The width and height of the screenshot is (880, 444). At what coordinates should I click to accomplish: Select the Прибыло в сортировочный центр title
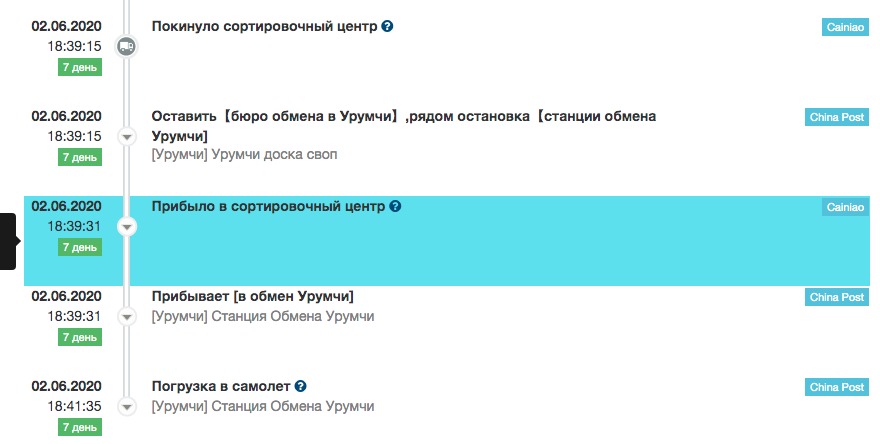pos(268,207)
